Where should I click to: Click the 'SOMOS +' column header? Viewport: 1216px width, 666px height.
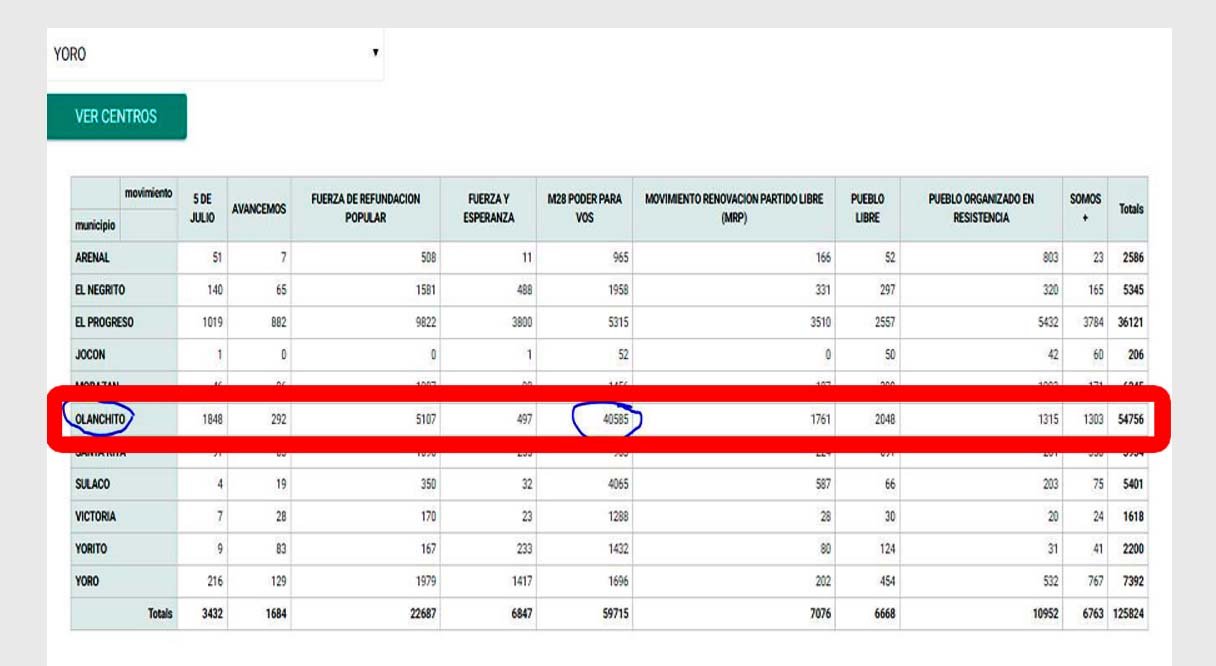1085,208
